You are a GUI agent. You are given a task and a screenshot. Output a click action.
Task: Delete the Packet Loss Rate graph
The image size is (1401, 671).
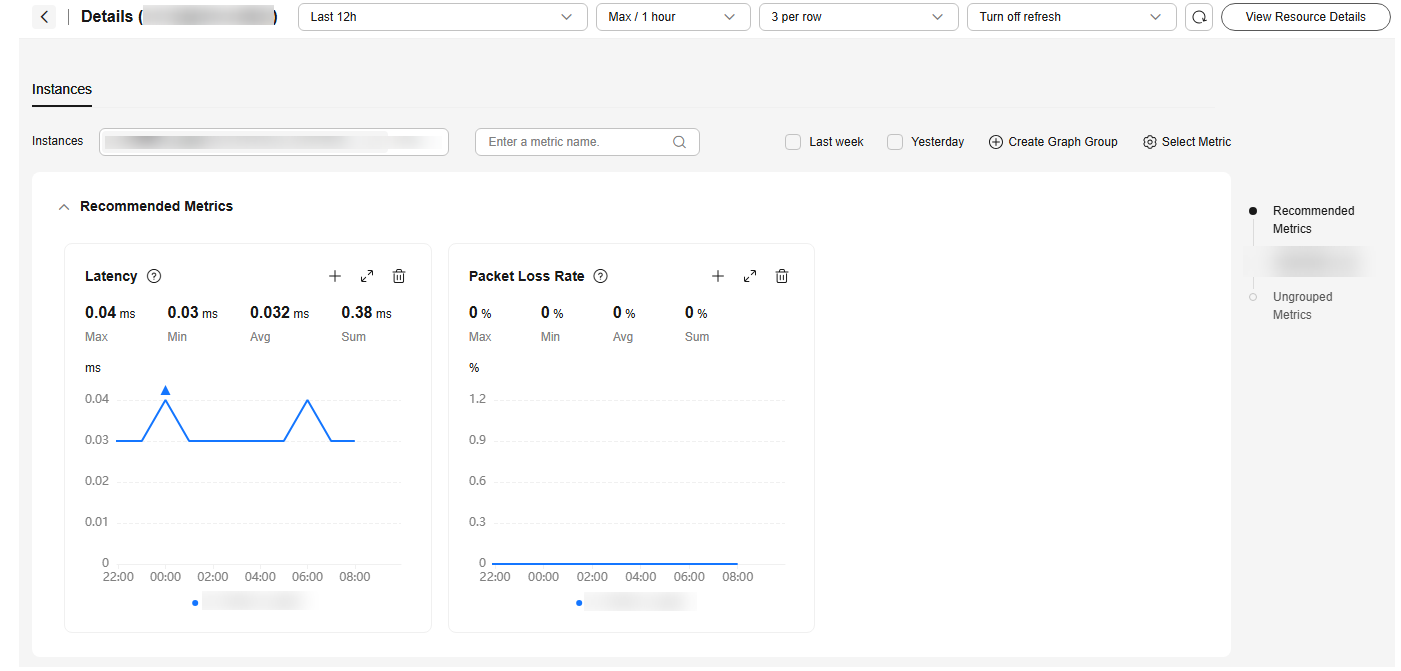click(782, 276)
